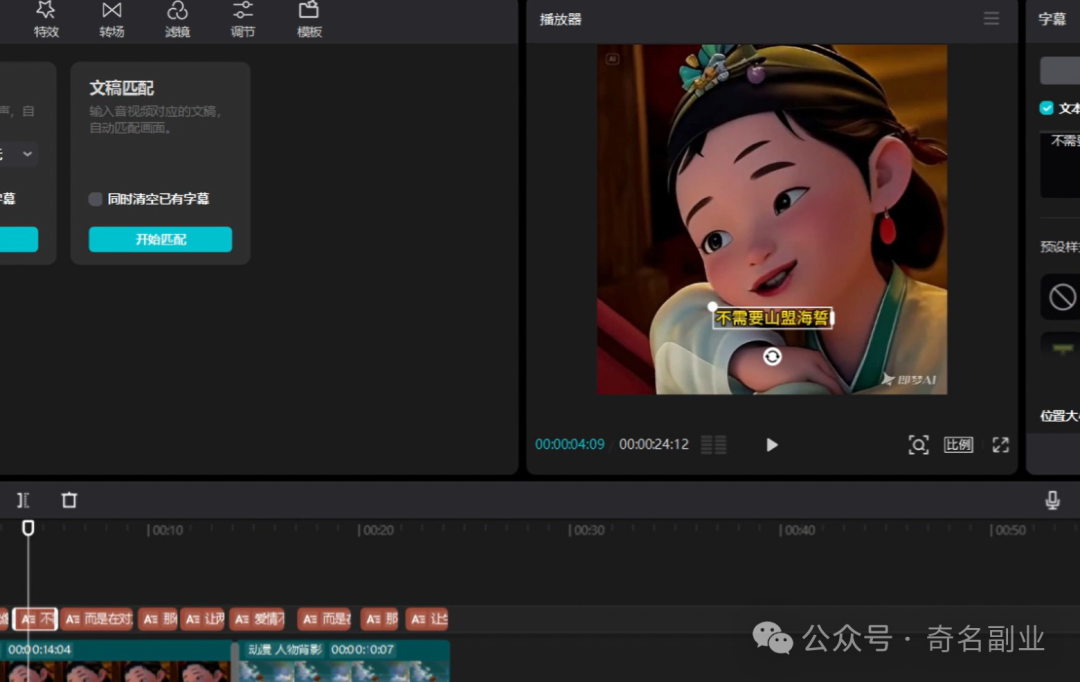The image size is (1080, 682).
Task: Open the 比例 aspect ratio option
Action: (958, 445)
